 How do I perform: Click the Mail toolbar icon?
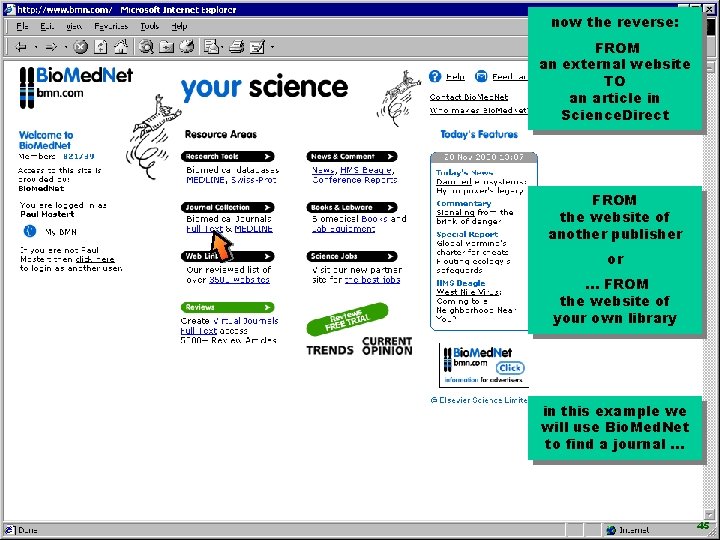tap(211, 47)
